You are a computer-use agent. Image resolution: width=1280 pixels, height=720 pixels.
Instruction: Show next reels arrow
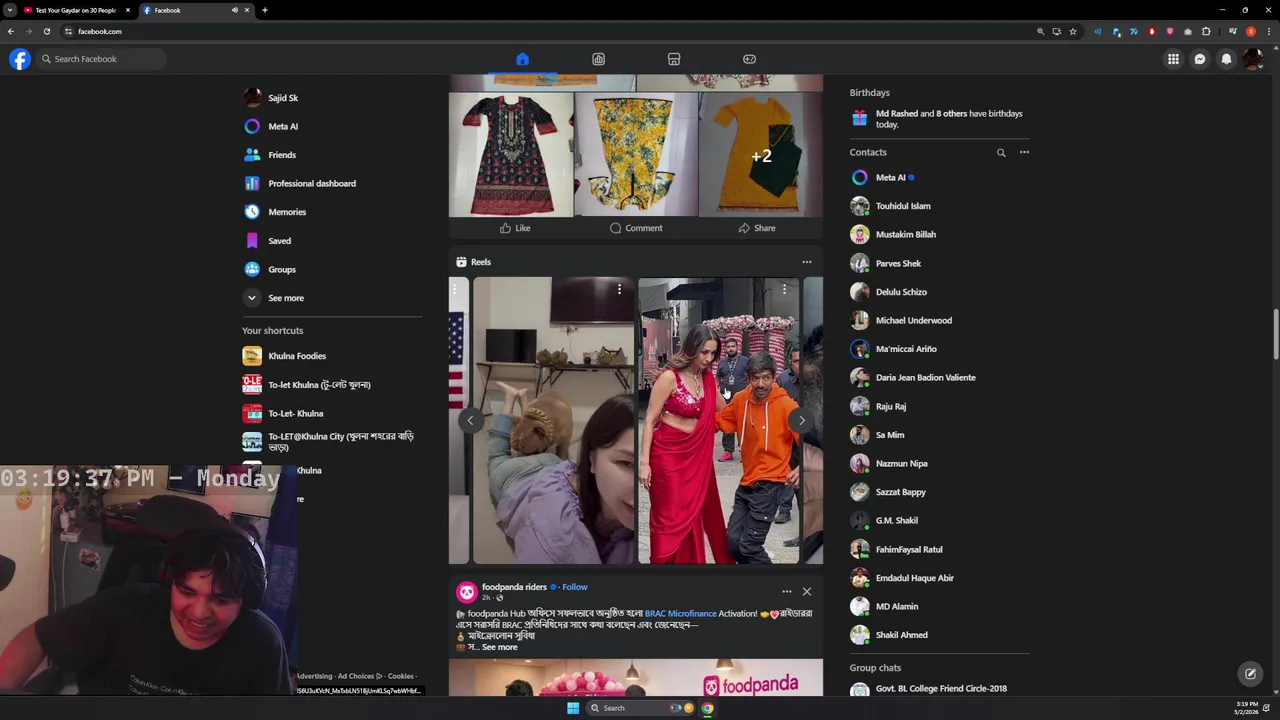coord(801,420)
